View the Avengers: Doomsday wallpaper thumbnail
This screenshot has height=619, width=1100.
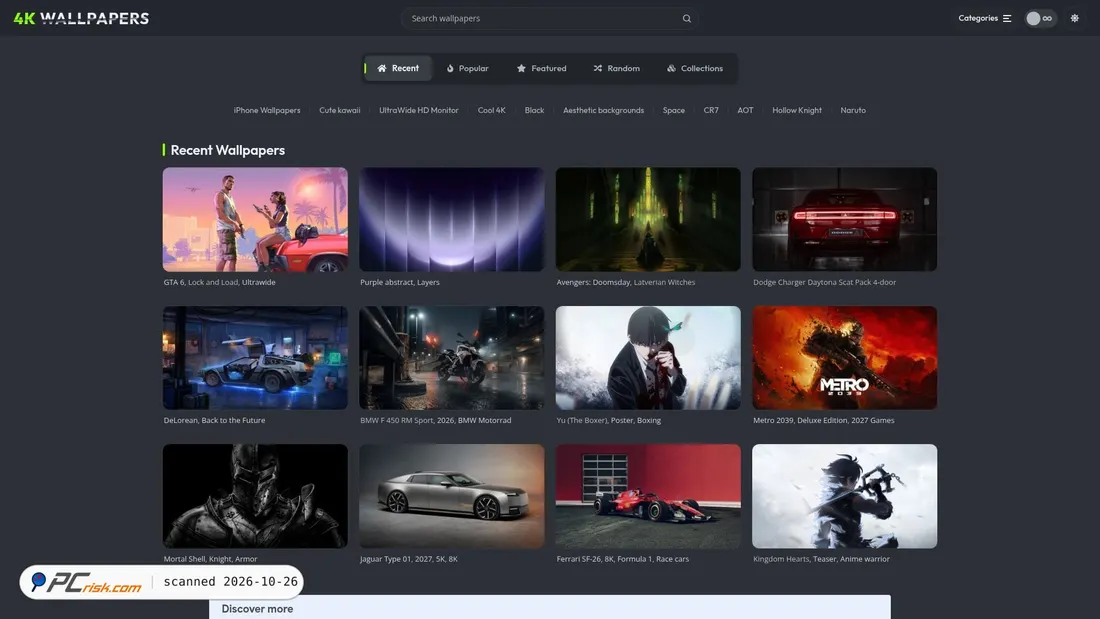pos(648,219)
